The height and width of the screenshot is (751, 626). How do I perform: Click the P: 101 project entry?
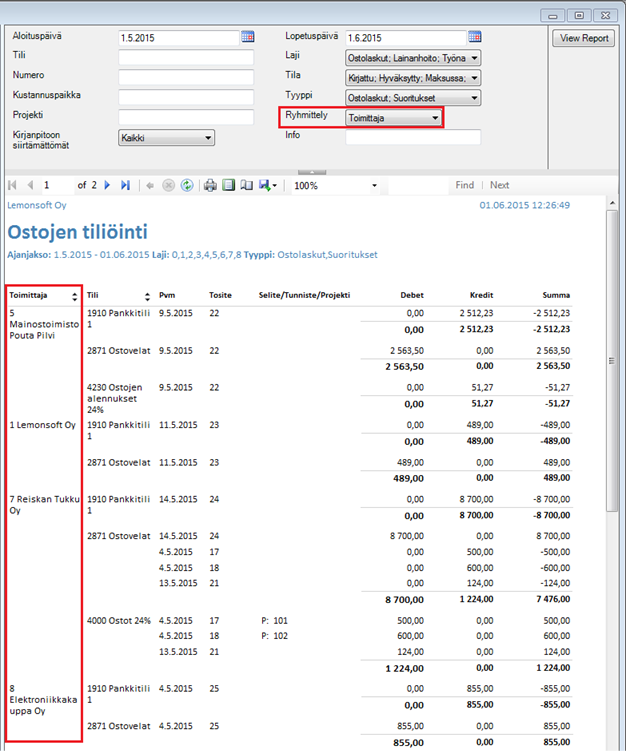[274, 621]
